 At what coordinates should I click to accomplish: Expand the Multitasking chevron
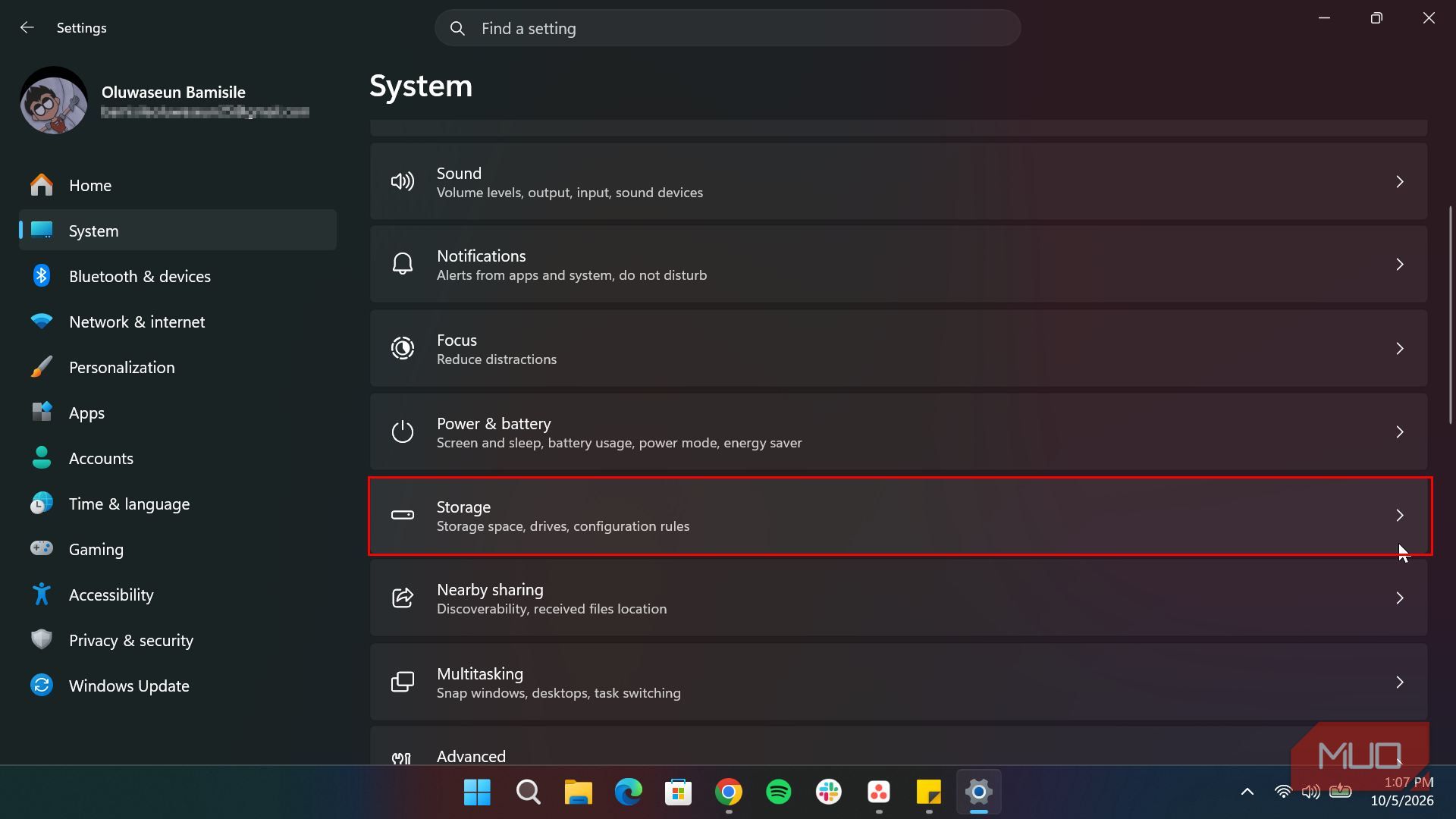pos(1400,682)
